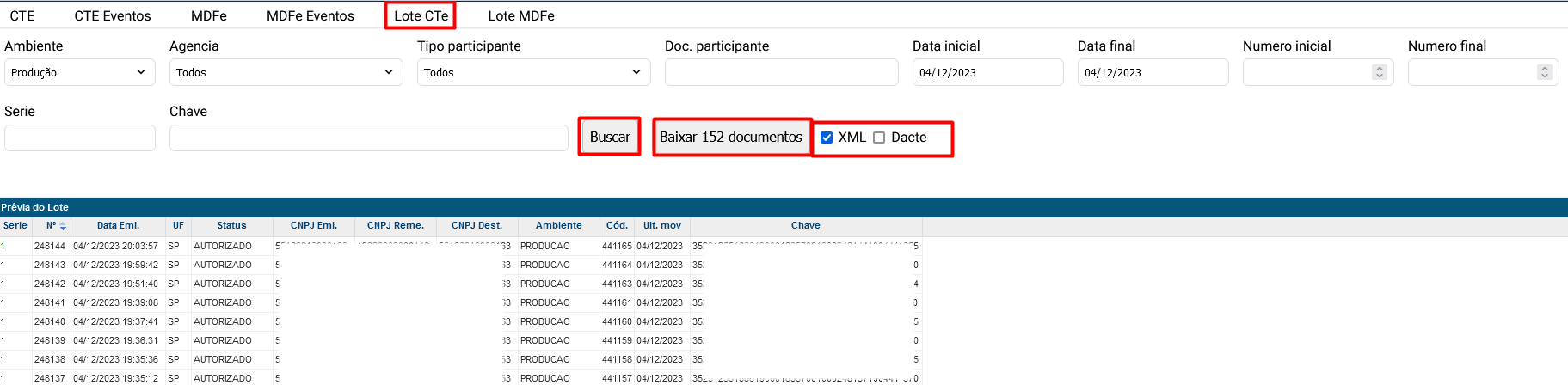The height and width of the screenshot is (385, 1568).
Task: Open the Ambiente dropdown
Action: pos(79,73)
